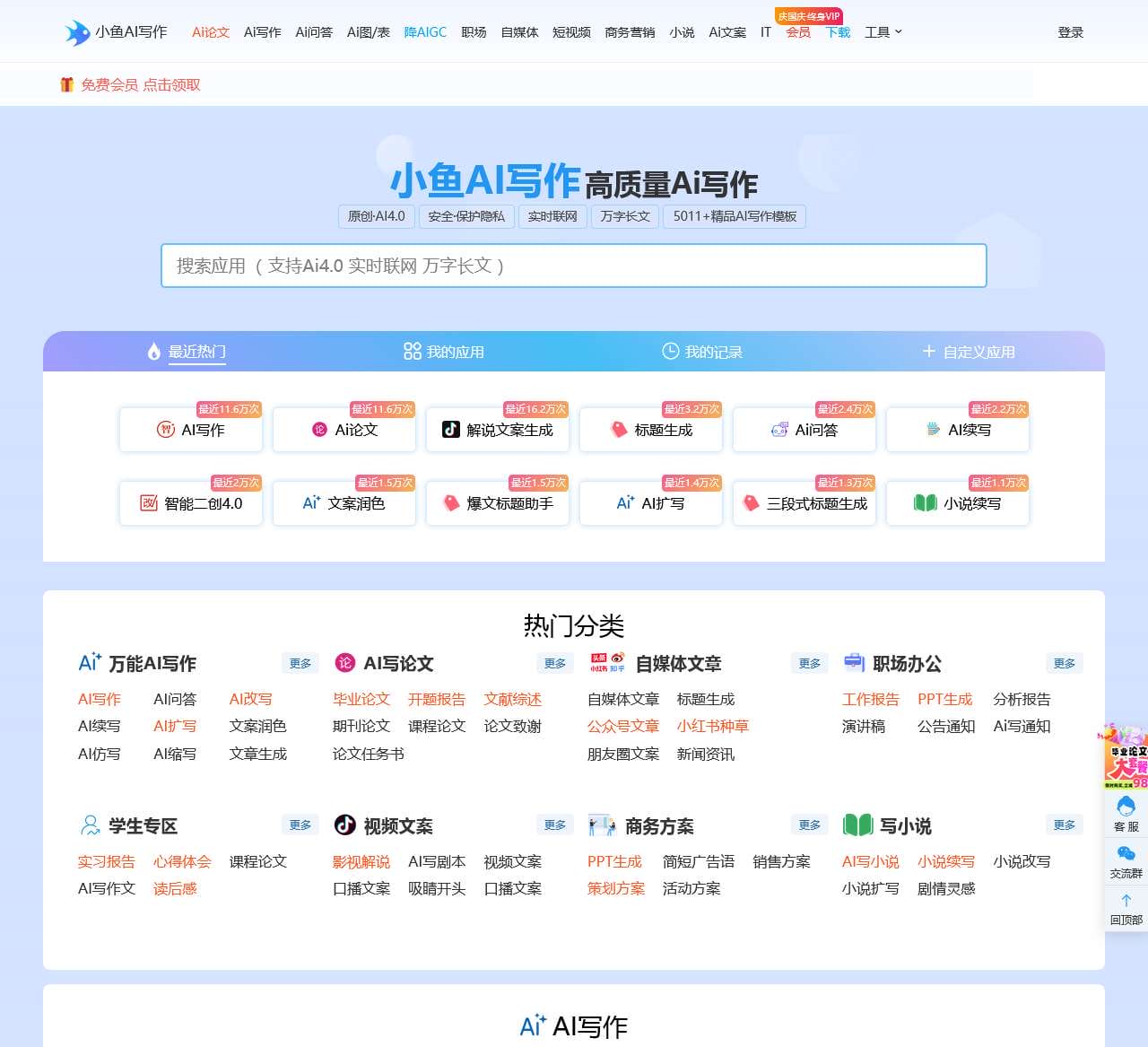This screenshot has height=1047, width=1148.
Task: Open 自媒体 in top navigation
Action: (519, 32)
